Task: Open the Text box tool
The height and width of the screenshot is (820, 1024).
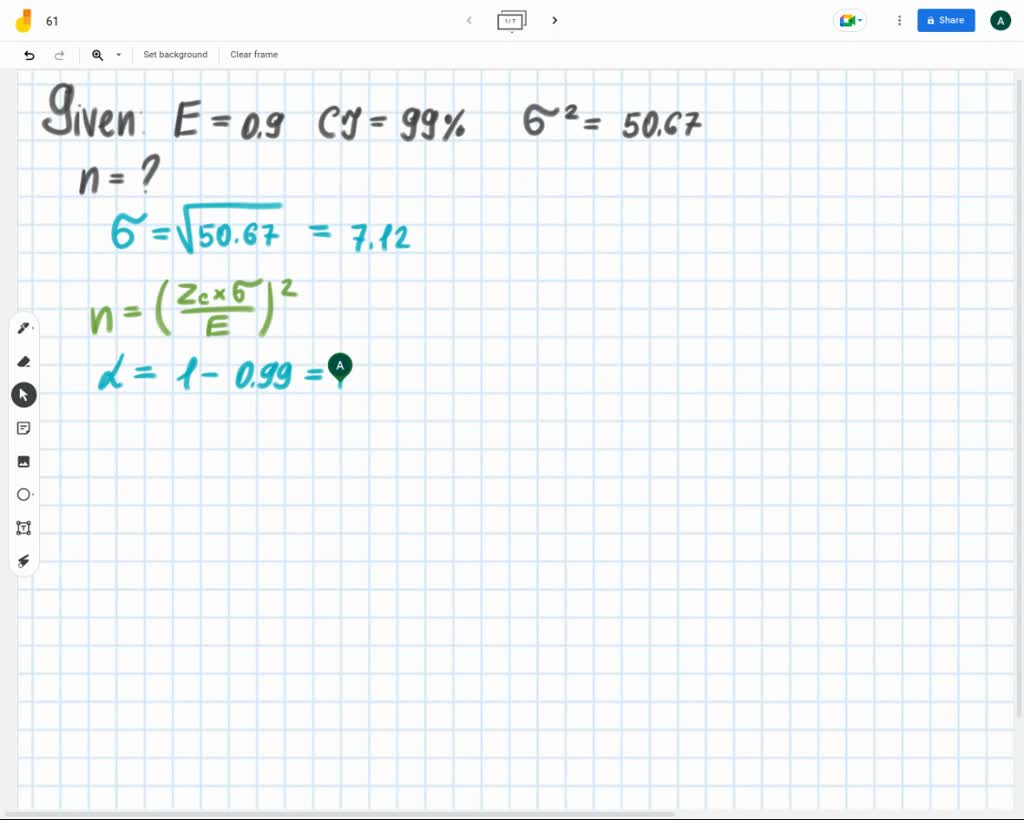Action: click(x=23, y=527)
